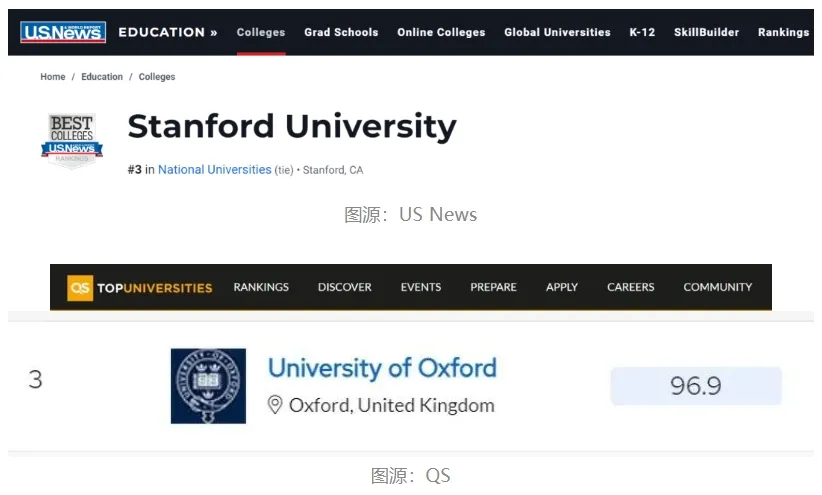Screen dimensions: 822x495
Task: Click the 96.9 score box
Action: click(696, 386)
